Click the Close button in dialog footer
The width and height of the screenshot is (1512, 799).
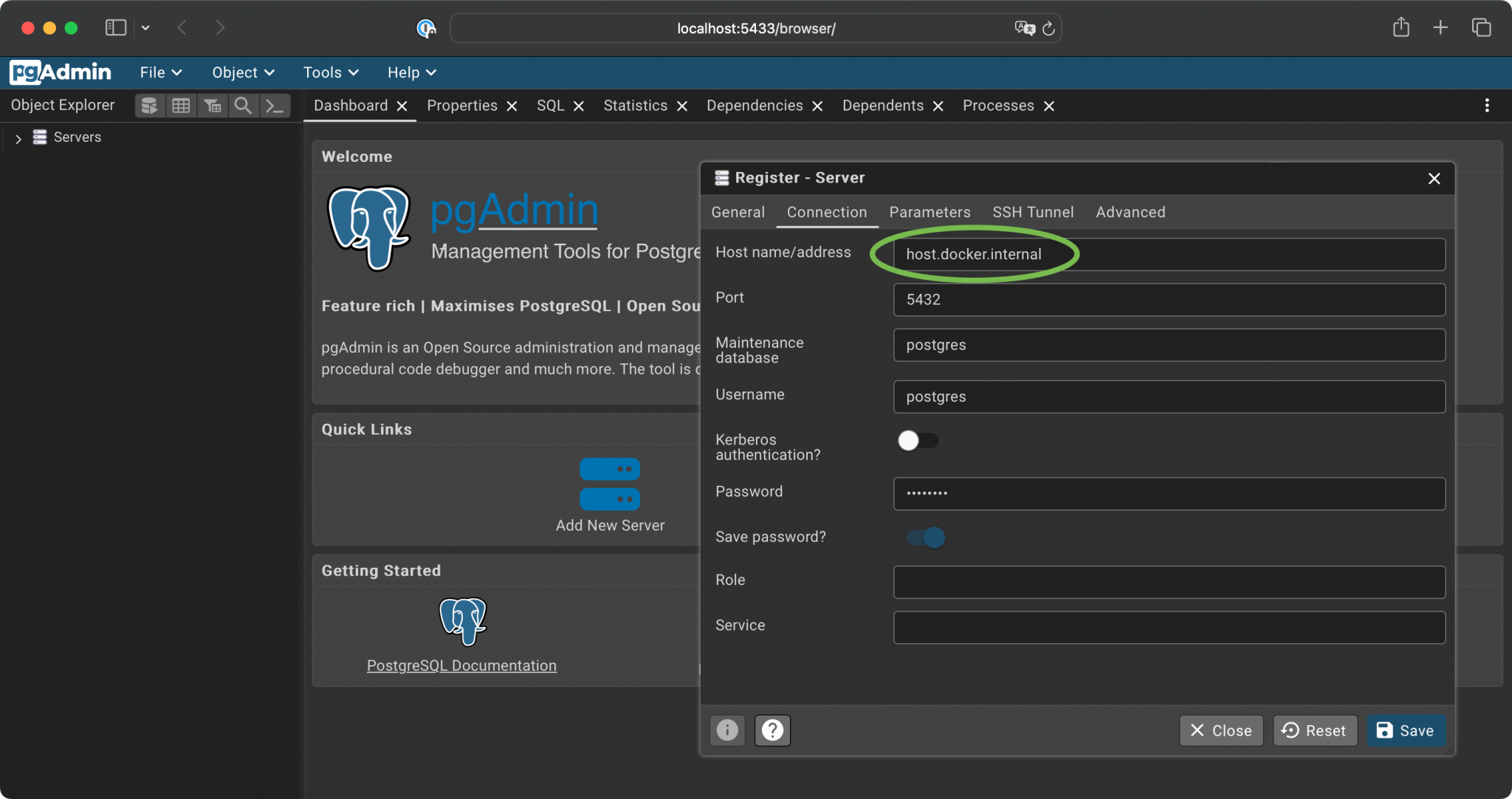pos(1221,730)
